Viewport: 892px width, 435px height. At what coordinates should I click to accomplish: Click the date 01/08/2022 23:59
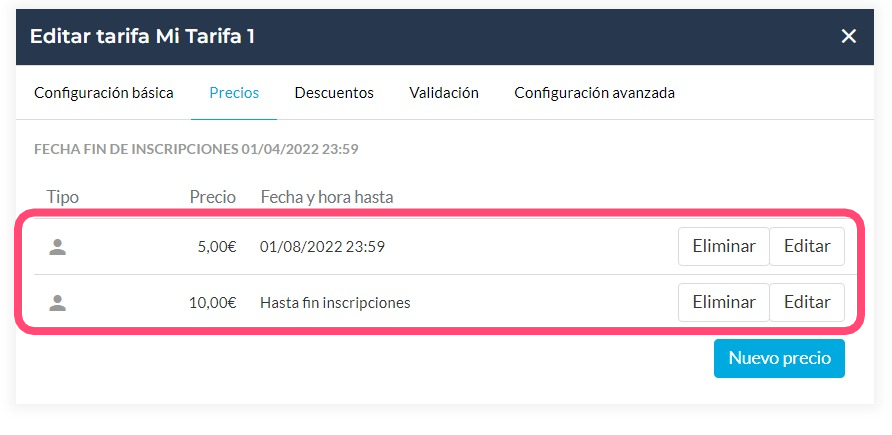coord(323,247)
